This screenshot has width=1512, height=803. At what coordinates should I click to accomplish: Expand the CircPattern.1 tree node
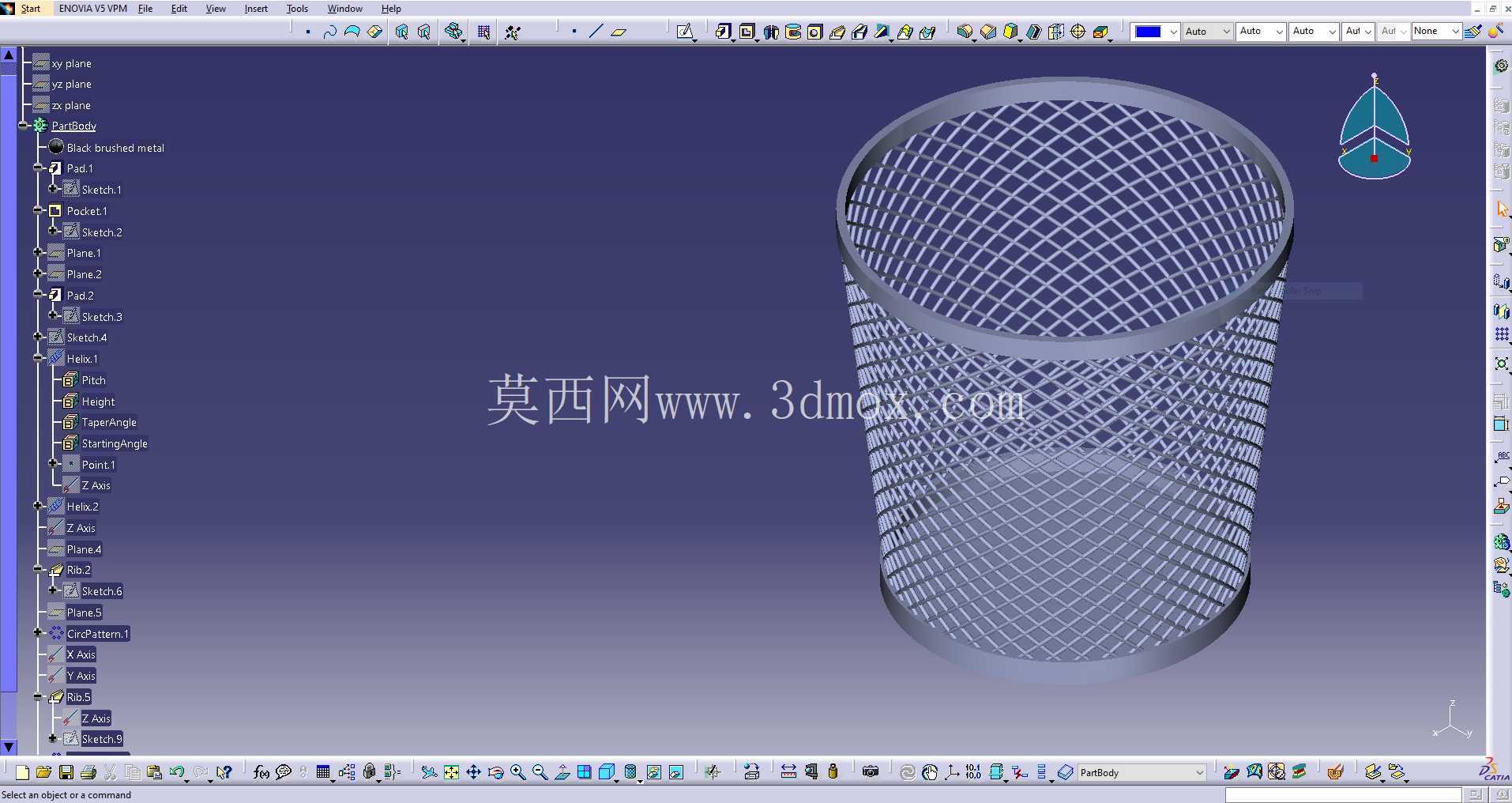pos(38,633)
